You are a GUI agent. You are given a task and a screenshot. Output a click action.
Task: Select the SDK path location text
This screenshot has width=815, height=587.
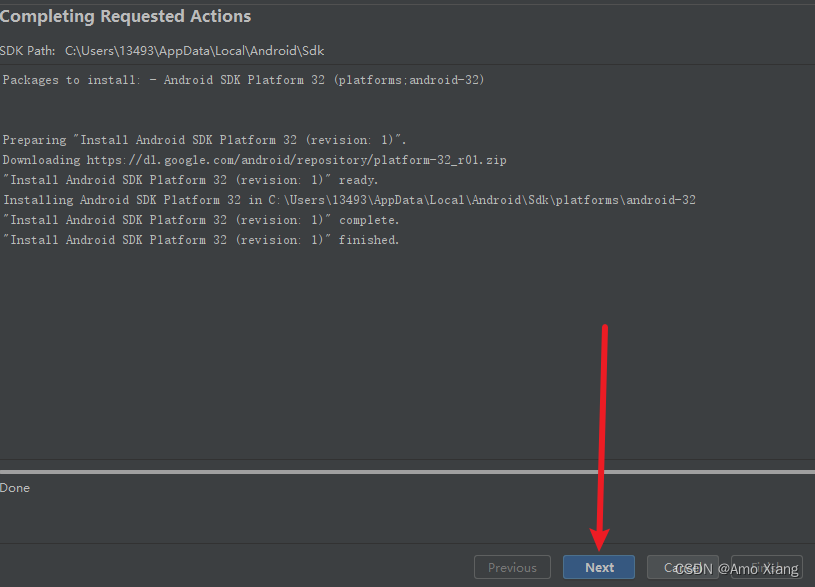[194, 50]
